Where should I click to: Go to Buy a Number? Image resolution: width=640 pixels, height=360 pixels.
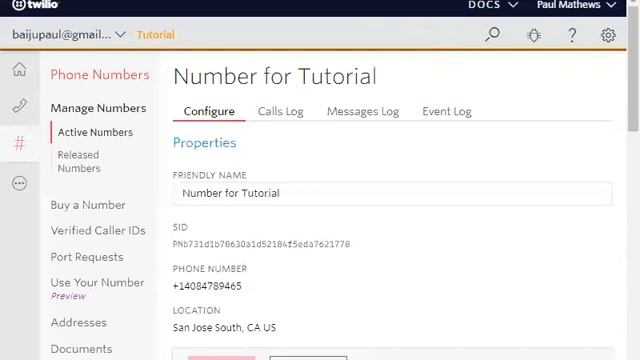tap(88, 205)
